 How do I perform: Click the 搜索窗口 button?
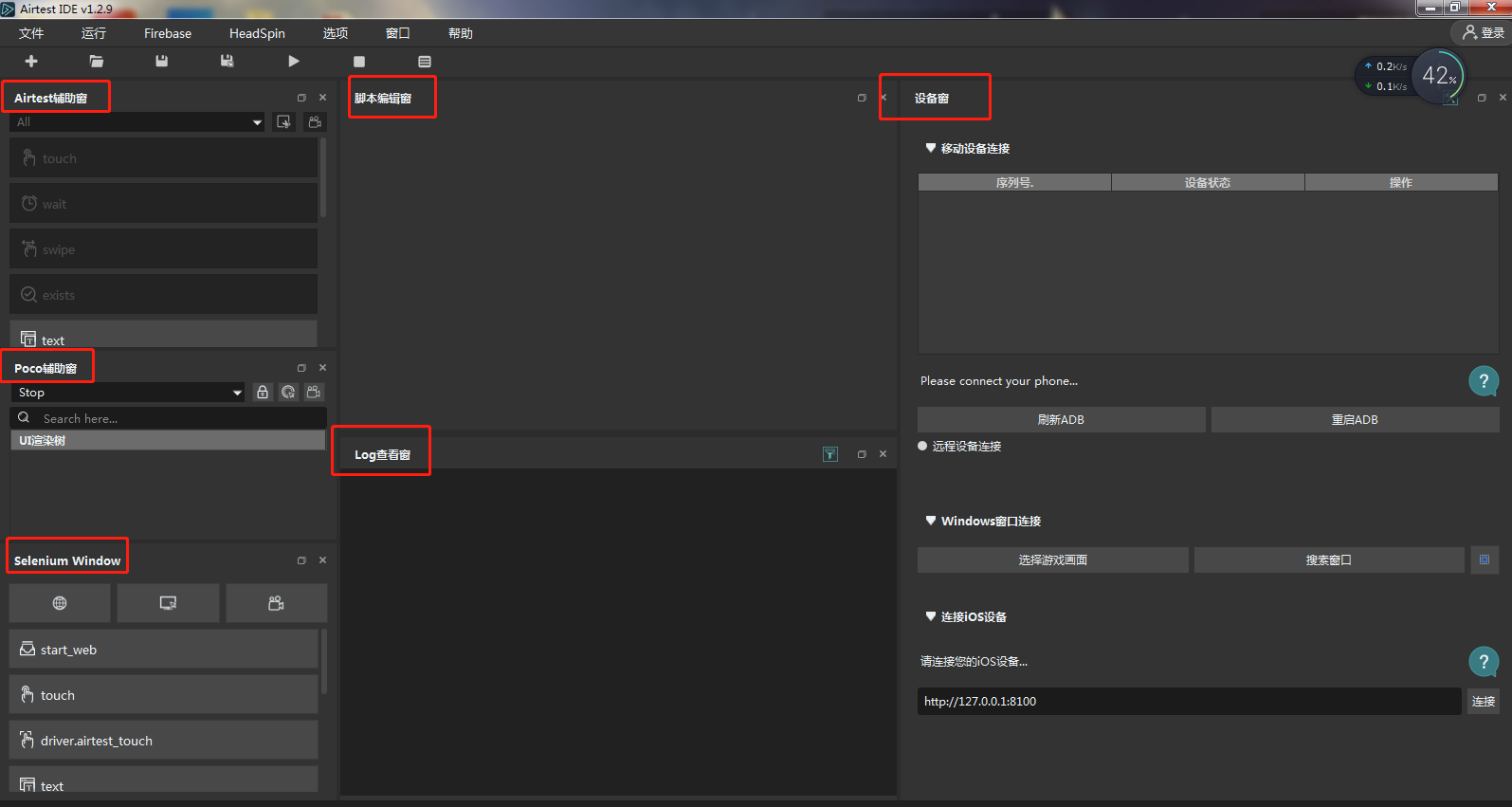(x=1329, y=559)
